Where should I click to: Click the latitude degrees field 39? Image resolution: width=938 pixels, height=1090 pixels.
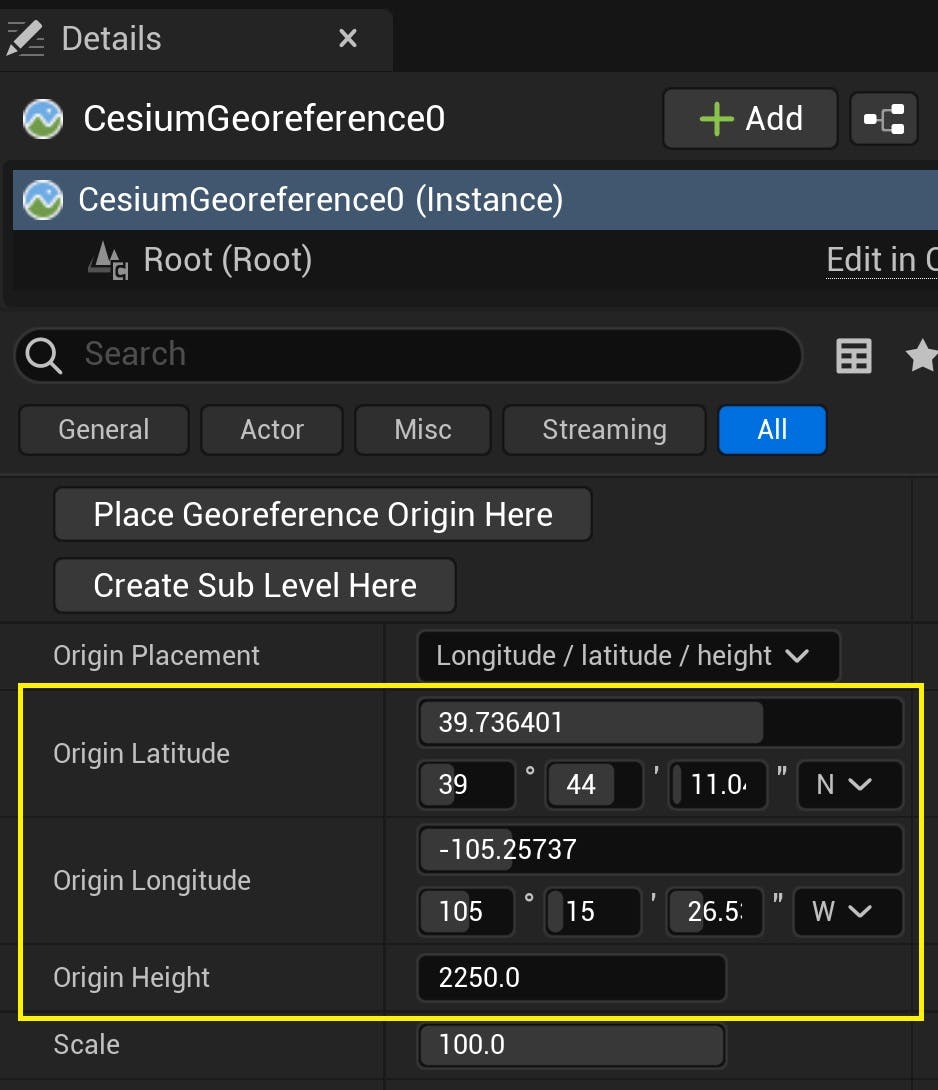click(467, 785)
